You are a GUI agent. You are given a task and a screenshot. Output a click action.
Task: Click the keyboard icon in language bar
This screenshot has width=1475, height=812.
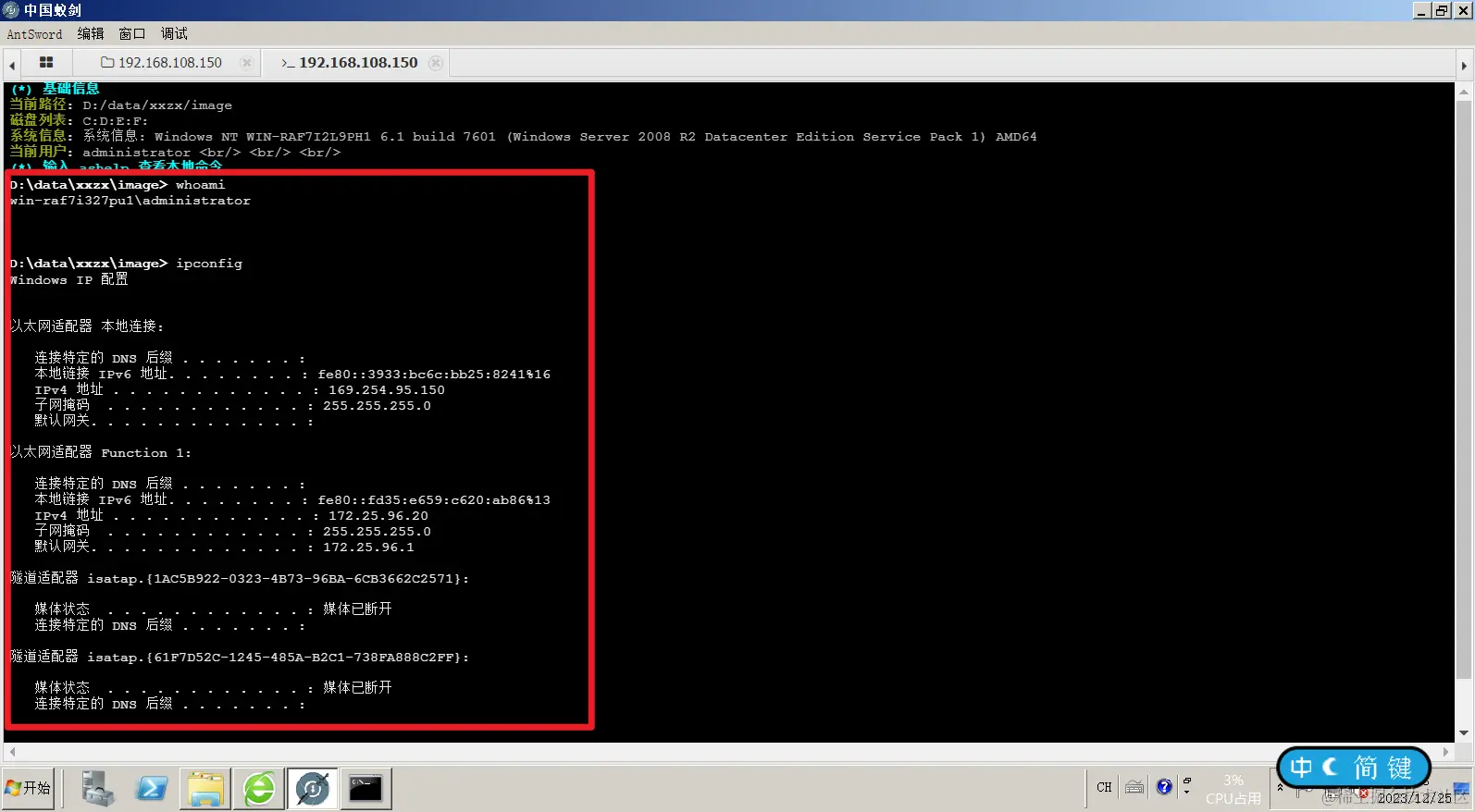click(x=1134, y=788)
